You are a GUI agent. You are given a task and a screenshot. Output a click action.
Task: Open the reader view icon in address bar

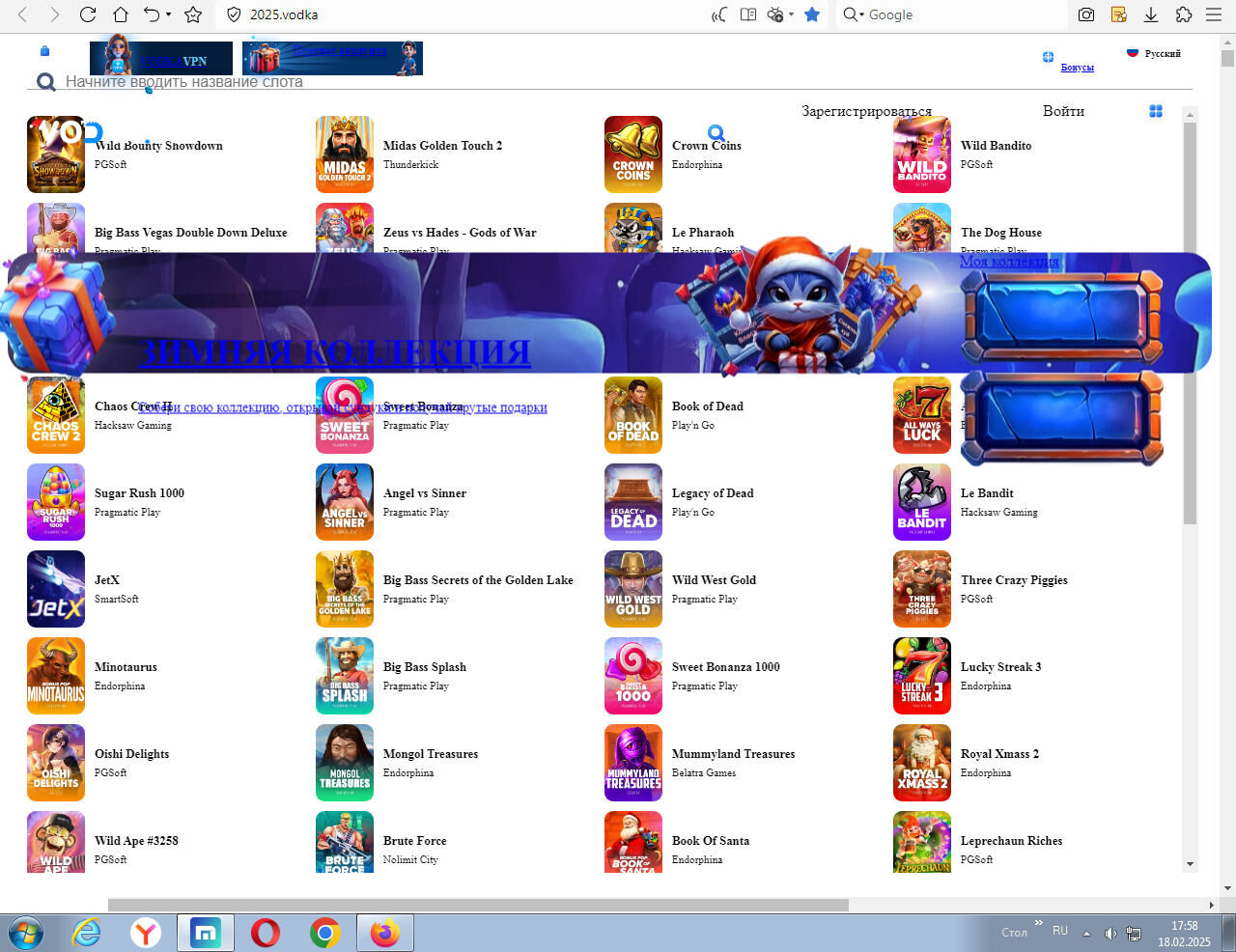(747, 14)
